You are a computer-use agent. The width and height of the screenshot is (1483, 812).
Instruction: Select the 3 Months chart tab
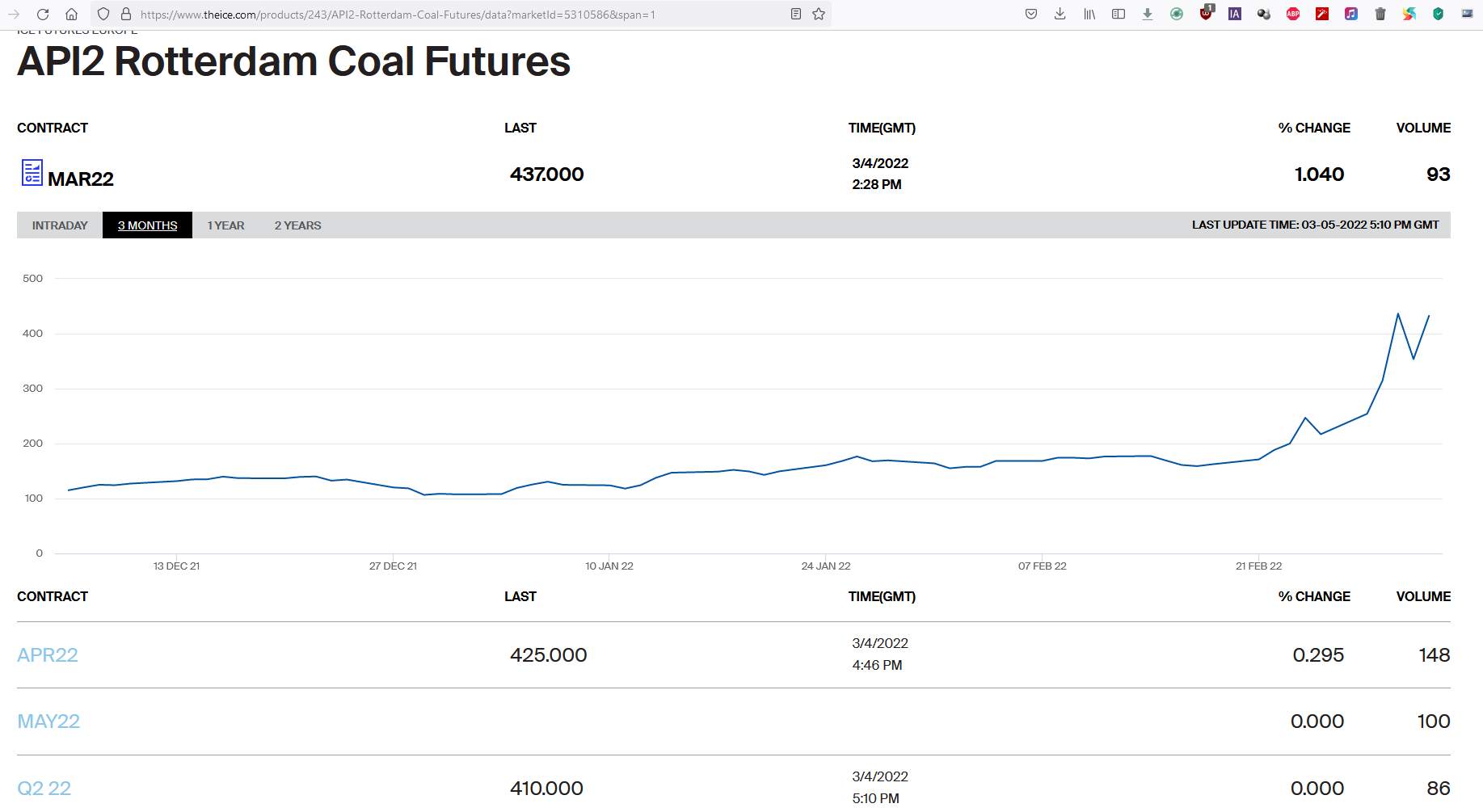click(x=147, y=225)
